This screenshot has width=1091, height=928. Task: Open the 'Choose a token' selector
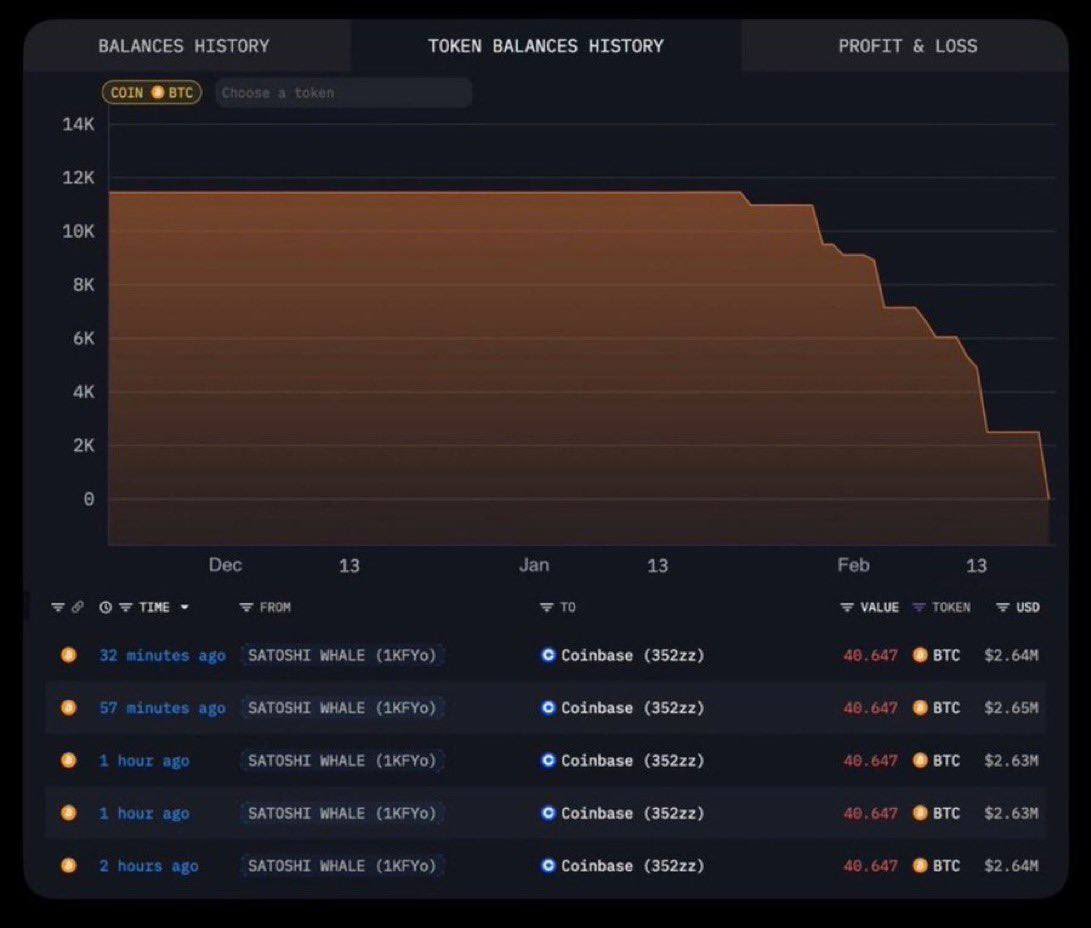click(x=343, y=92)
